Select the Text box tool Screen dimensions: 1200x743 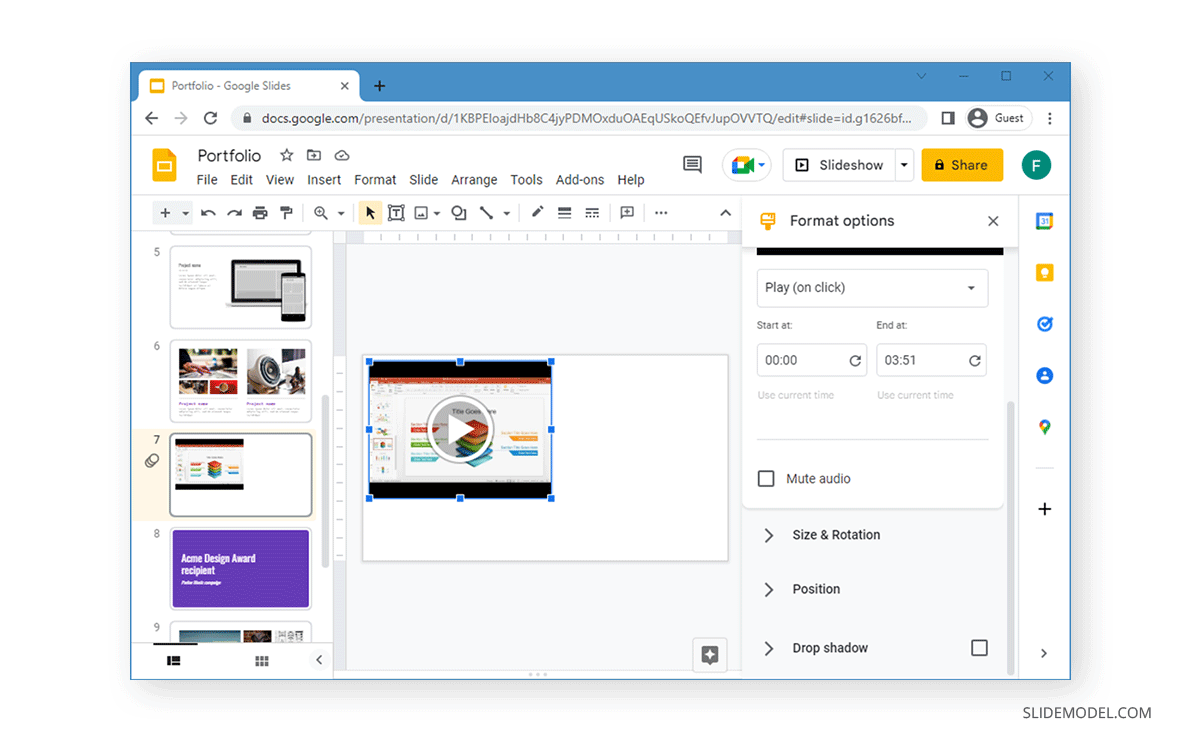point(396,213)
